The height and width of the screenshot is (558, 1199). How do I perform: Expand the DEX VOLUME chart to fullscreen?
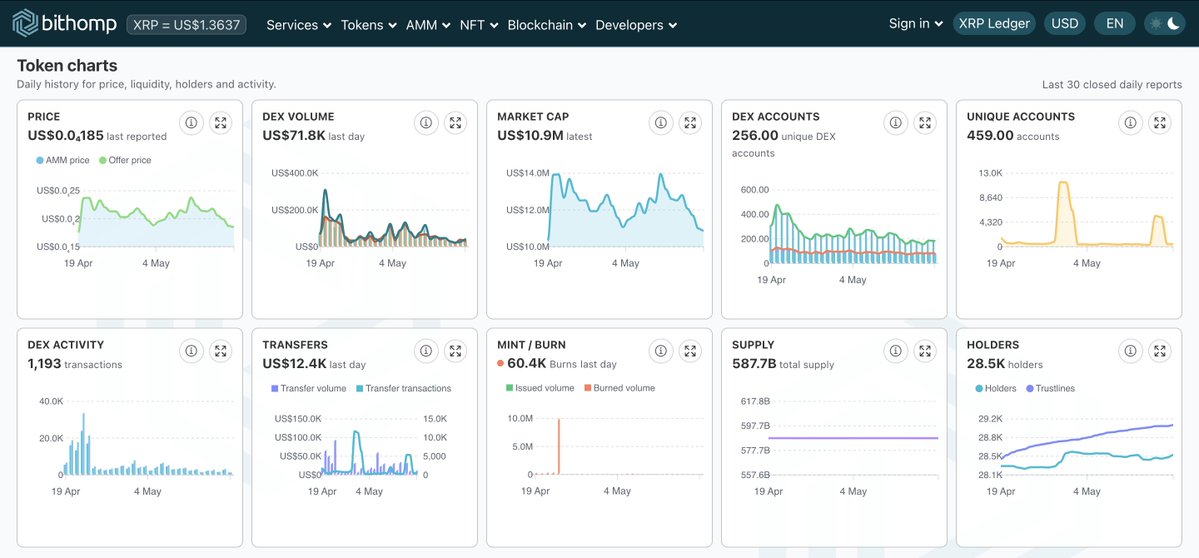pyautogui.click(x=455, y=122)
